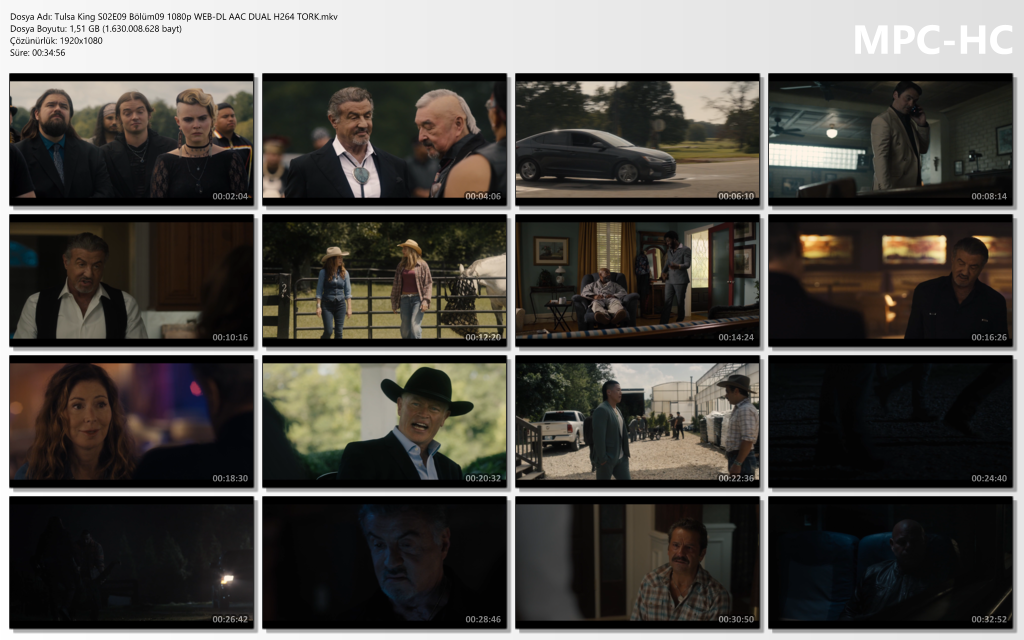Select the thumbnail stamped 00:04:06

pos(385,139)
